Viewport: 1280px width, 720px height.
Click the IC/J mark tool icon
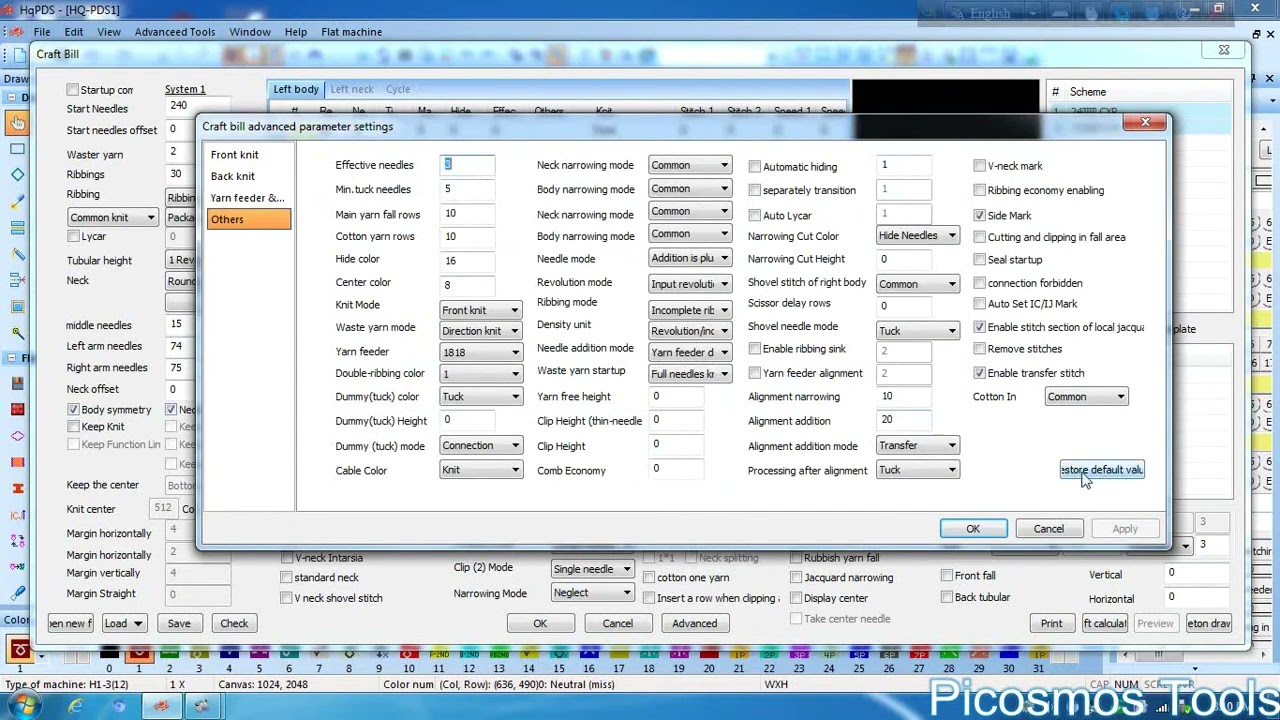click(x=17, y=514)
